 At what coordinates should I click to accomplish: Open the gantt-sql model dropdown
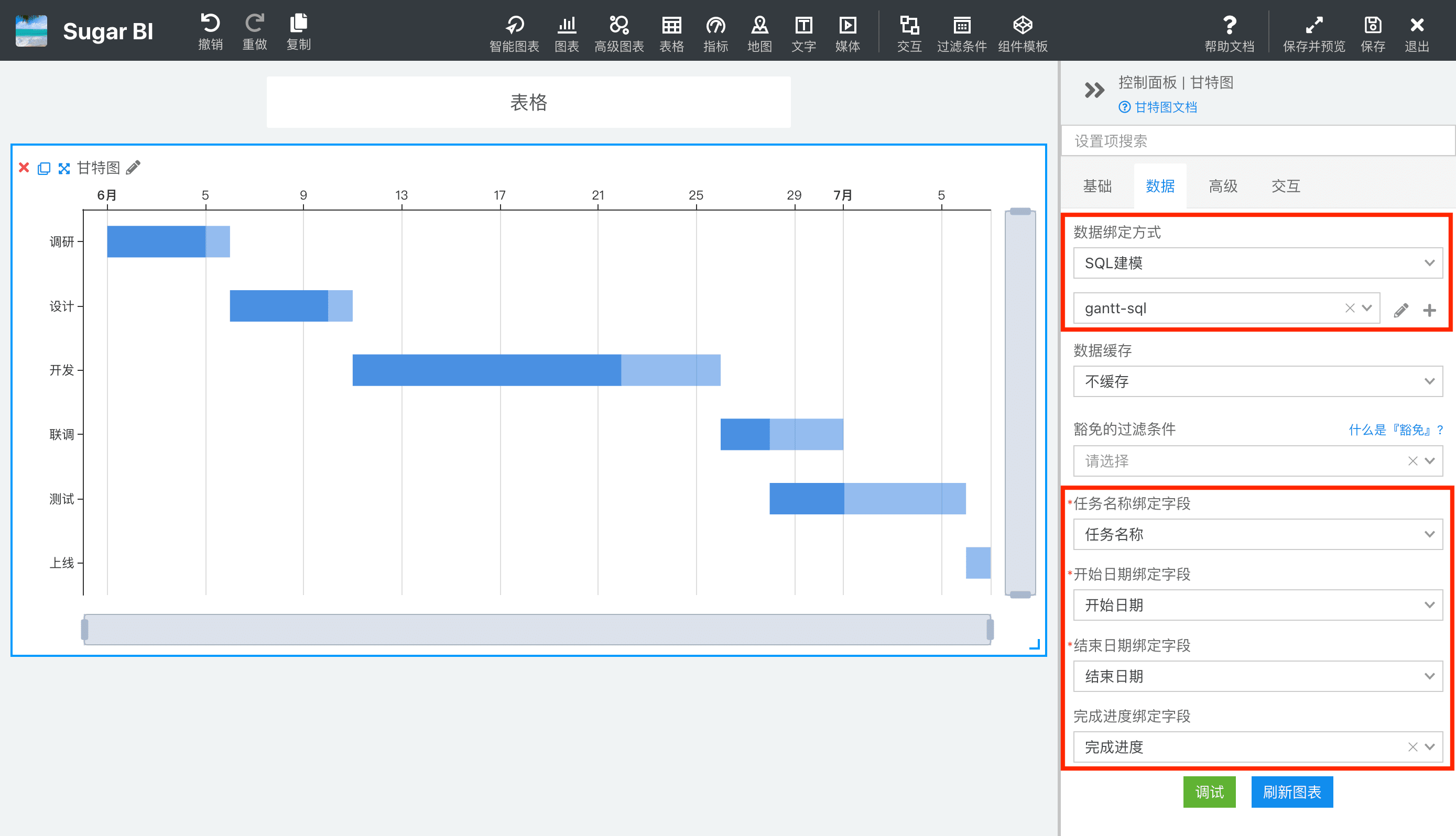pos(1226,308)
